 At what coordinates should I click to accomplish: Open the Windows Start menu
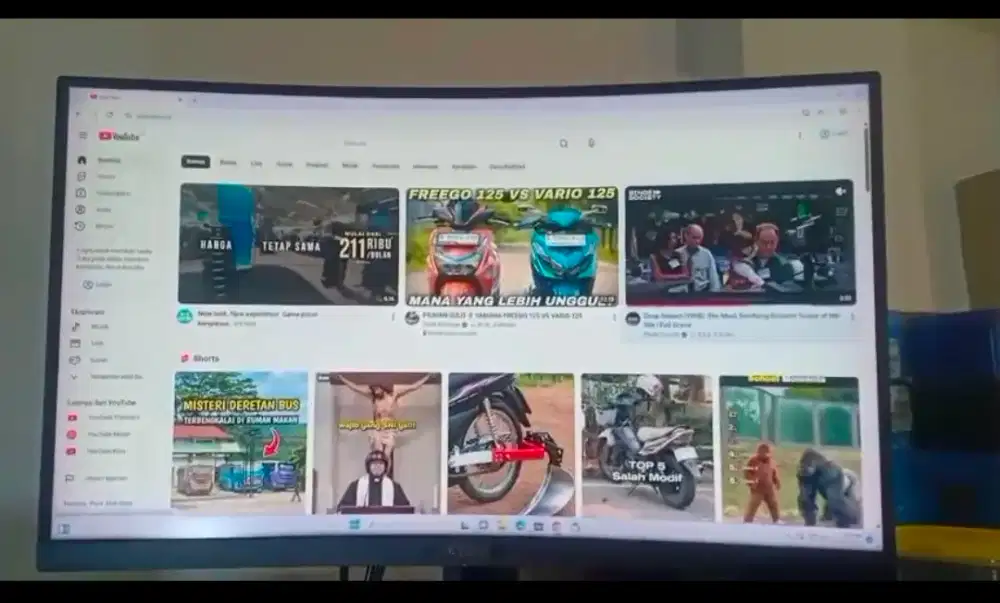point(355,524)
